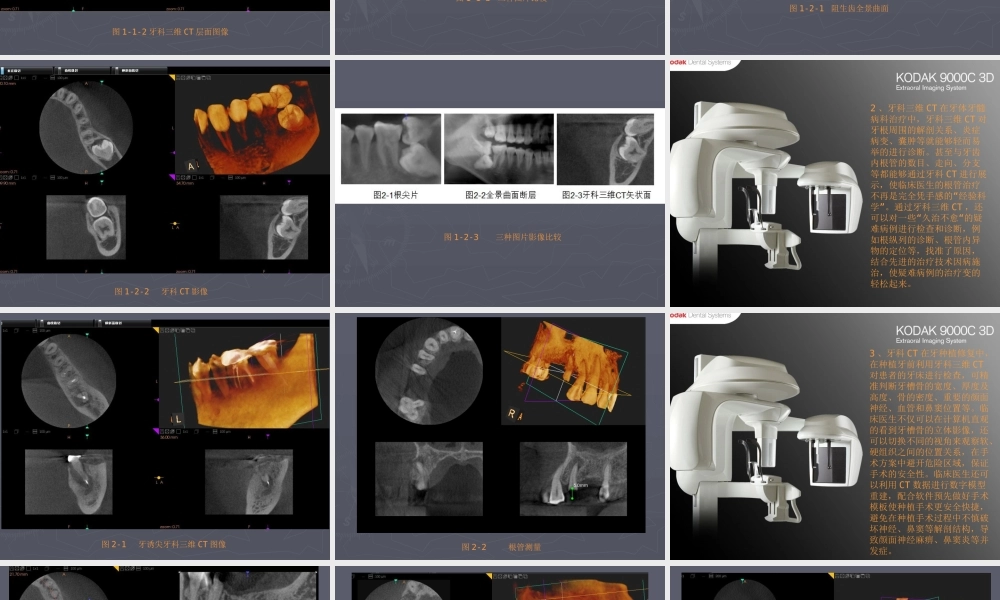Open the KODAK slide starting with 2、牙科三维 CT
Image resolution: width=1000 pixels, height=600 pixels.
[x=835, y=184]
